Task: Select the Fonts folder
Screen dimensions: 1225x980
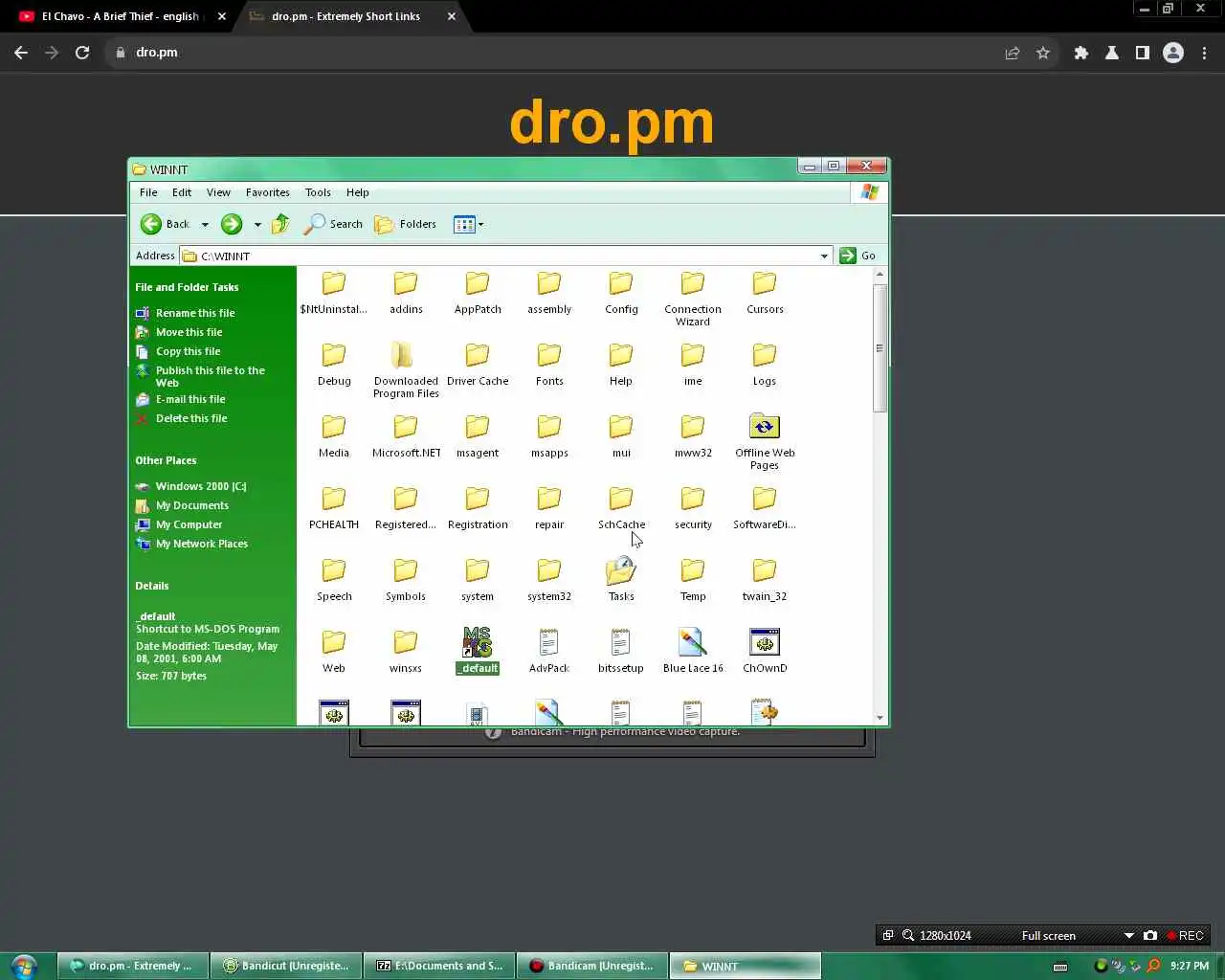Action: click(x=549, y=365)
